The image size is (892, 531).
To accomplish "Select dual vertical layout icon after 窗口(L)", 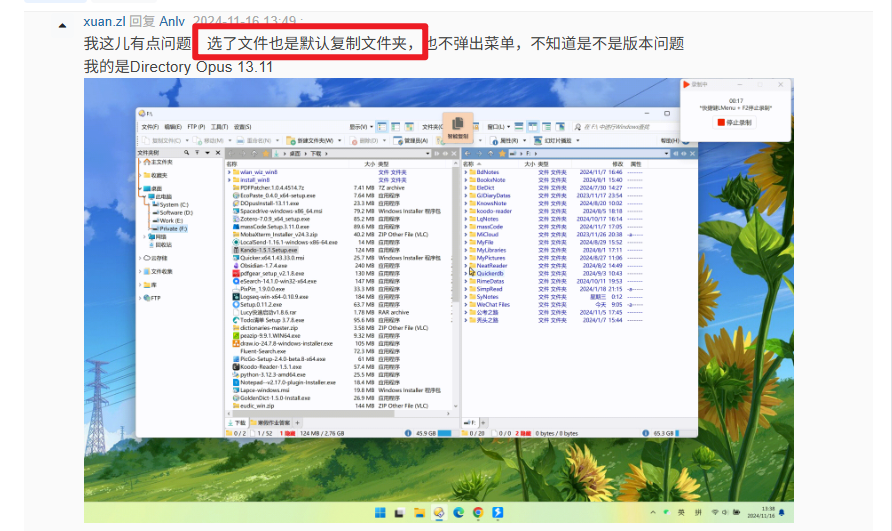I will (x=532, y=127).
